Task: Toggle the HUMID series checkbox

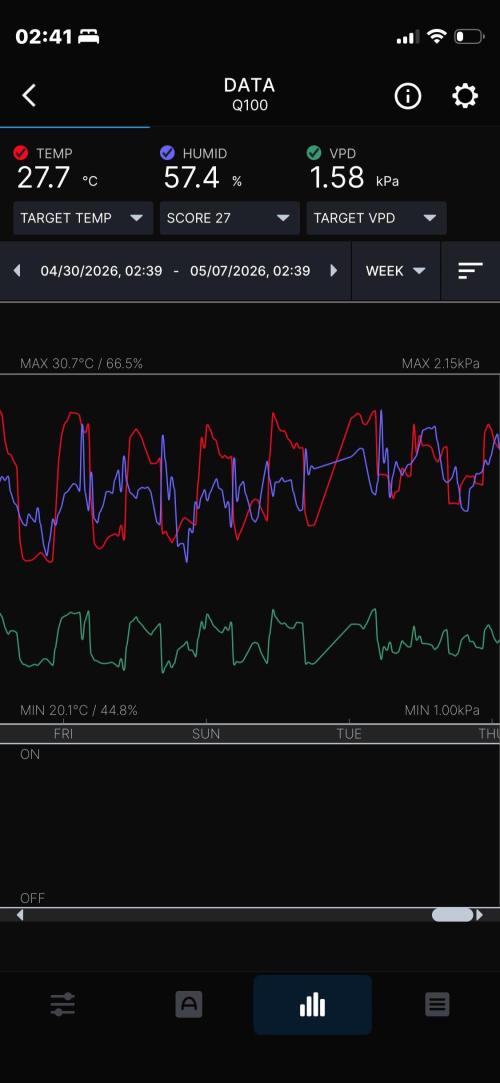Action: pyautogui.click(x=168, y=153)
